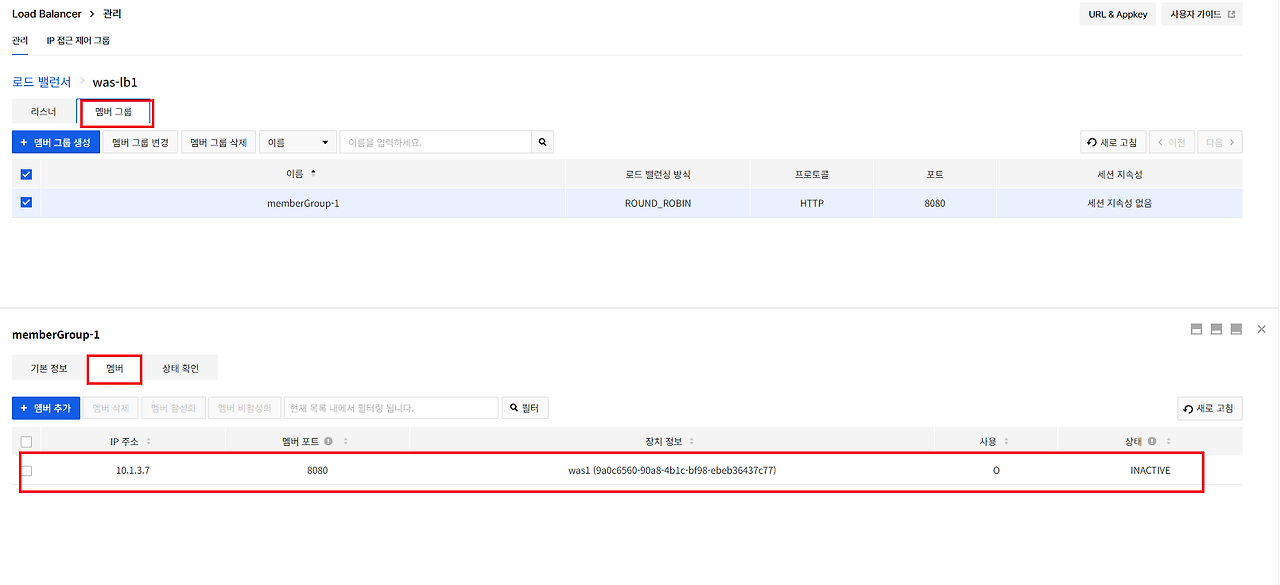Click the 이전 pagination button
This screenshot has width=1280, height=585.
click(1171, 143)
